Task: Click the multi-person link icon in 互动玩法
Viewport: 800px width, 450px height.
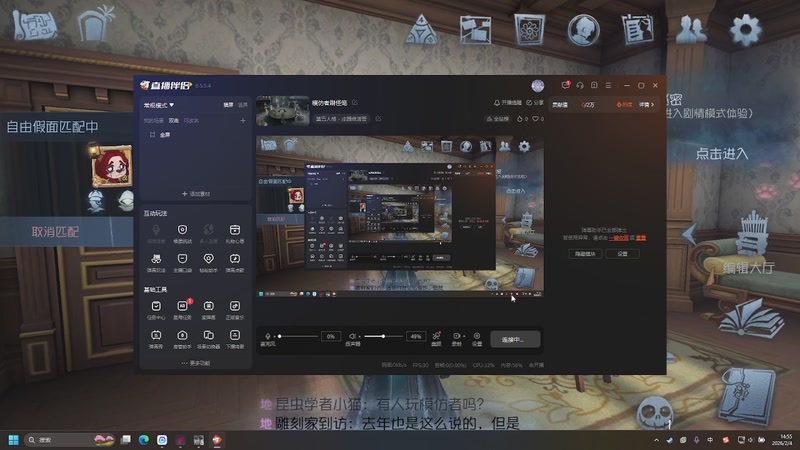Action: click(x=209, y=230)
